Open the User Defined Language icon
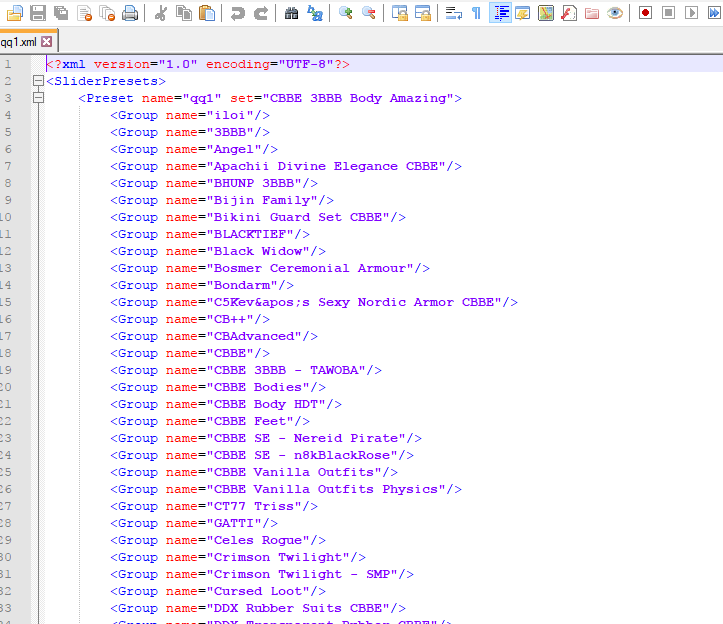Viewport: 723px width, 624px height. coord(523,13)
